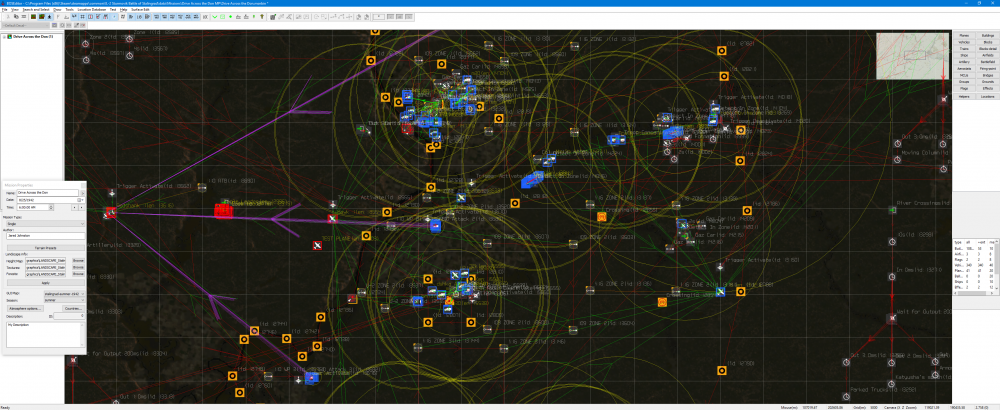Select the Moving Column timer icon
This screenshot has height=410, width=1000.
click(897, 159)
